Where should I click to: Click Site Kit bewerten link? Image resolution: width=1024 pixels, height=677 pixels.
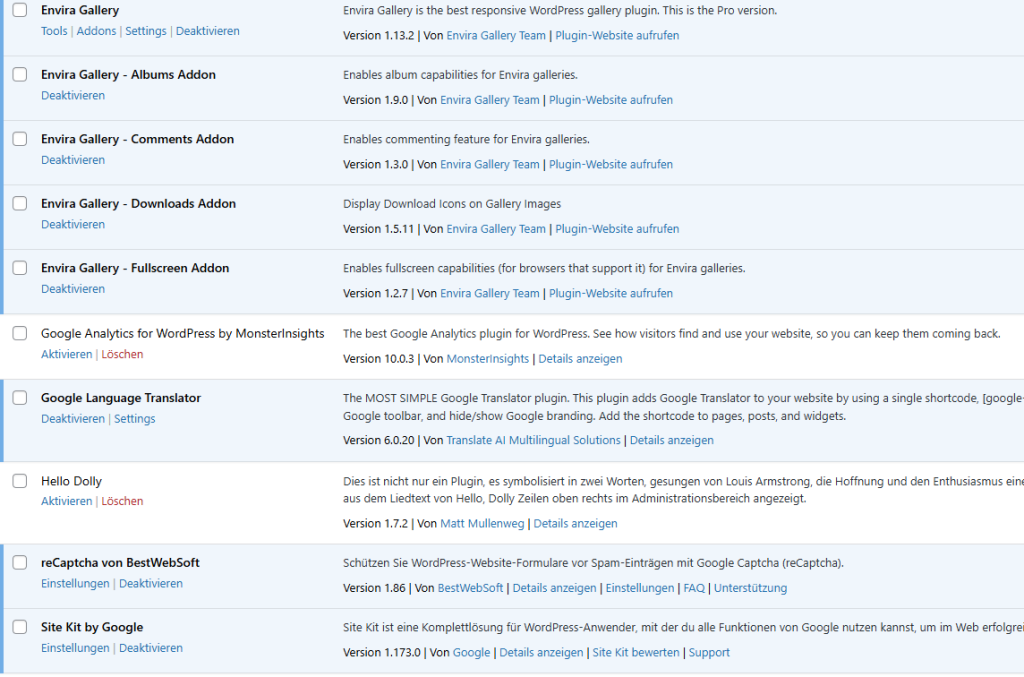(x=636, y=652)
